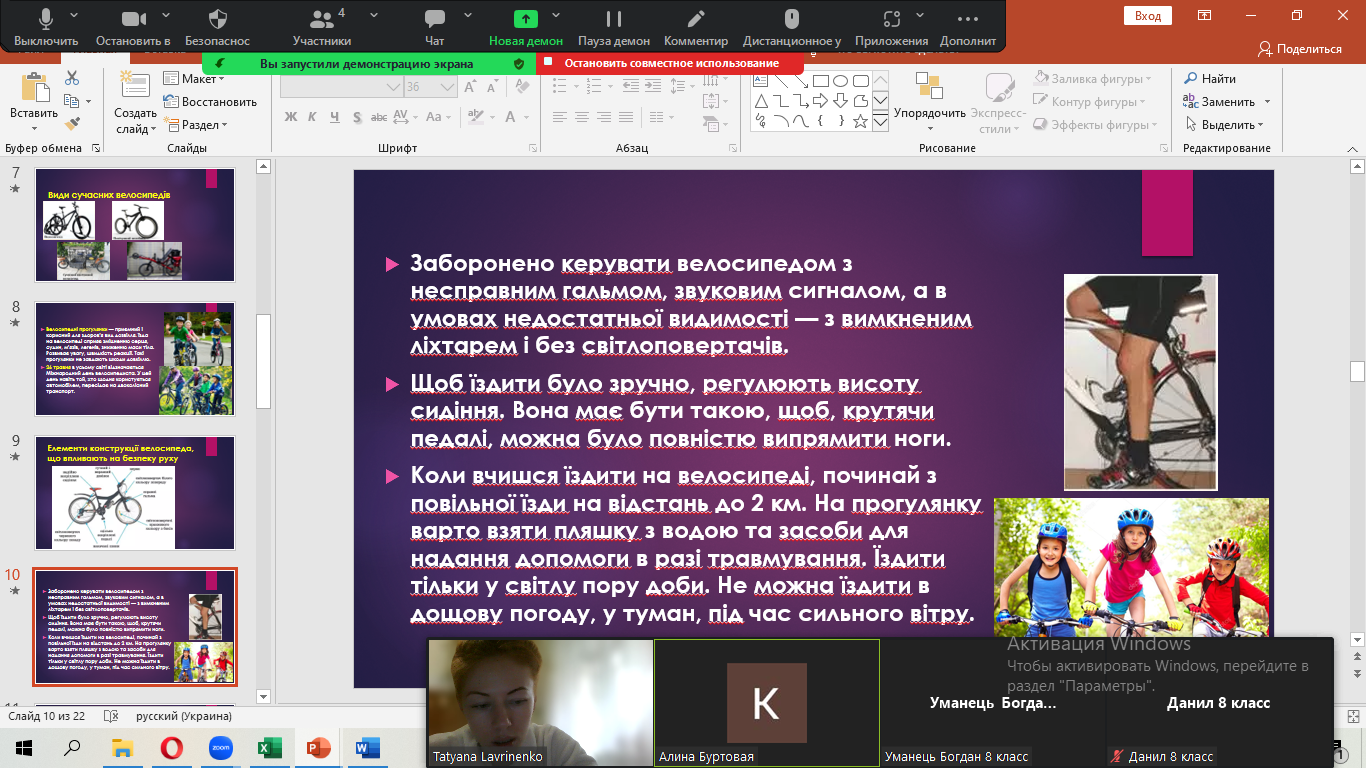Select the rectangle shape in the shapes gallery
This screenshot has height=768, width=1366.
(x=820, y=81)
